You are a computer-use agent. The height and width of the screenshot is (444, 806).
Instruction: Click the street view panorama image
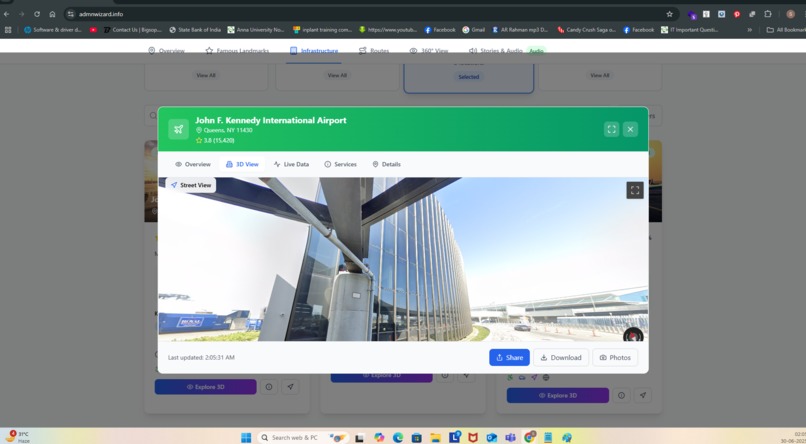tap(403, 260)
